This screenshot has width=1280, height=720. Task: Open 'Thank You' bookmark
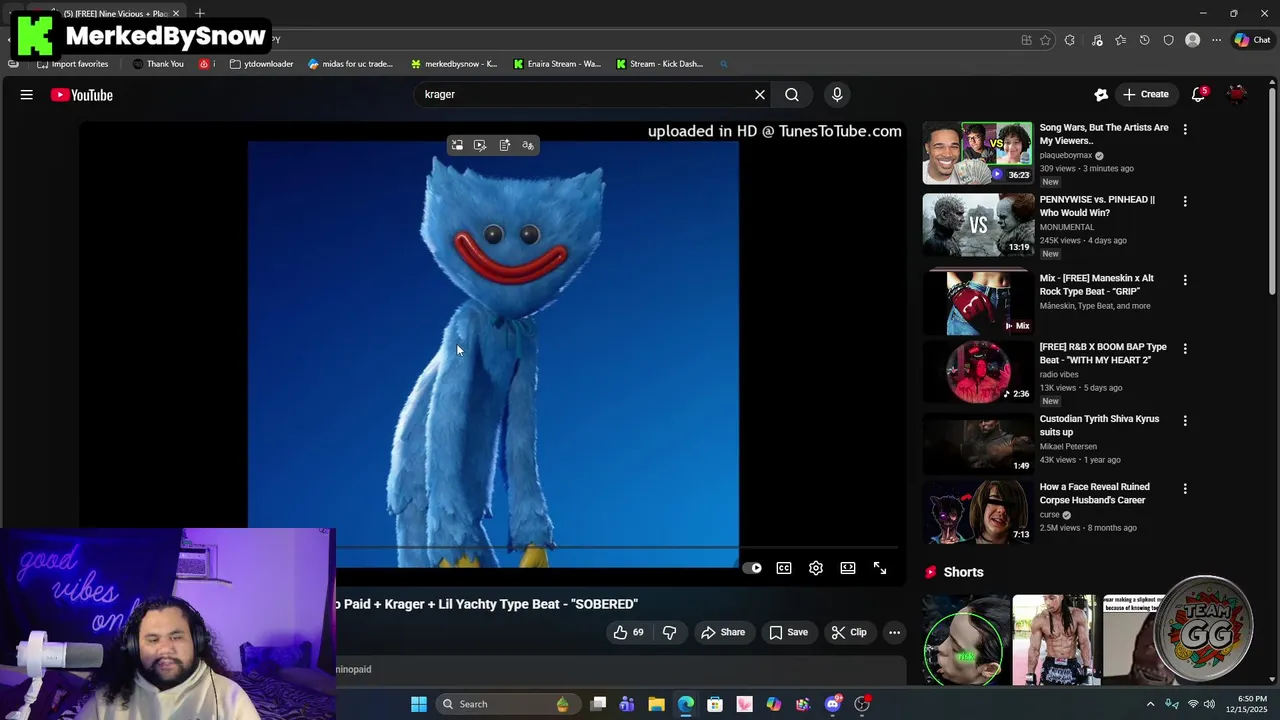(158, 64)
